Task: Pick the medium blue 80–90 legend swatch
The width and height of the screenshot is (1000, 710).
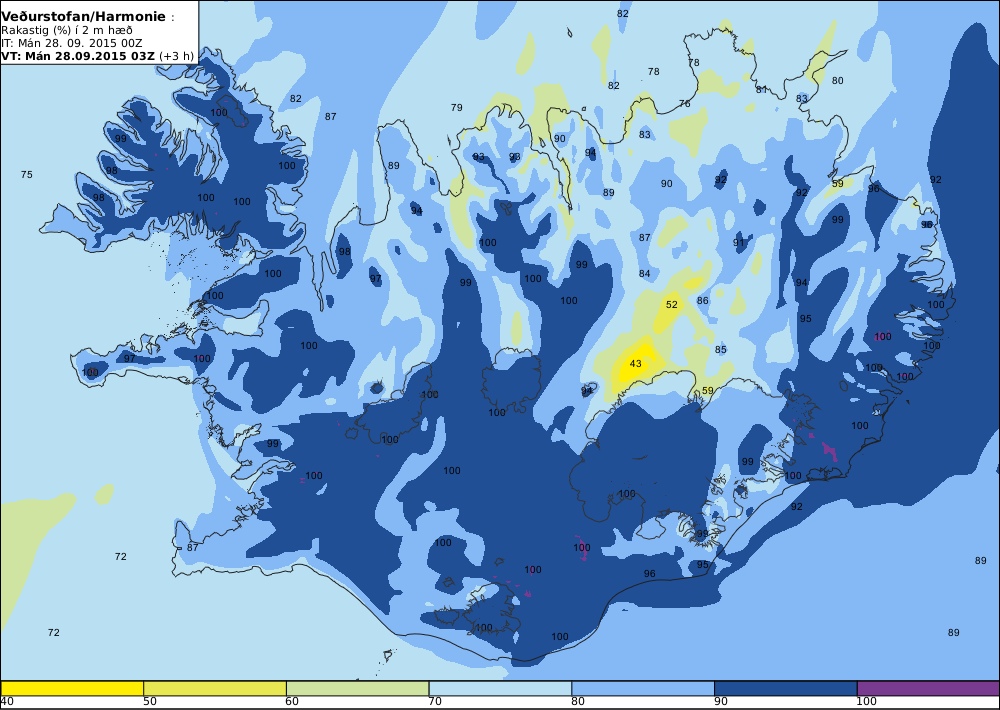Action: [x=643, y=688]
